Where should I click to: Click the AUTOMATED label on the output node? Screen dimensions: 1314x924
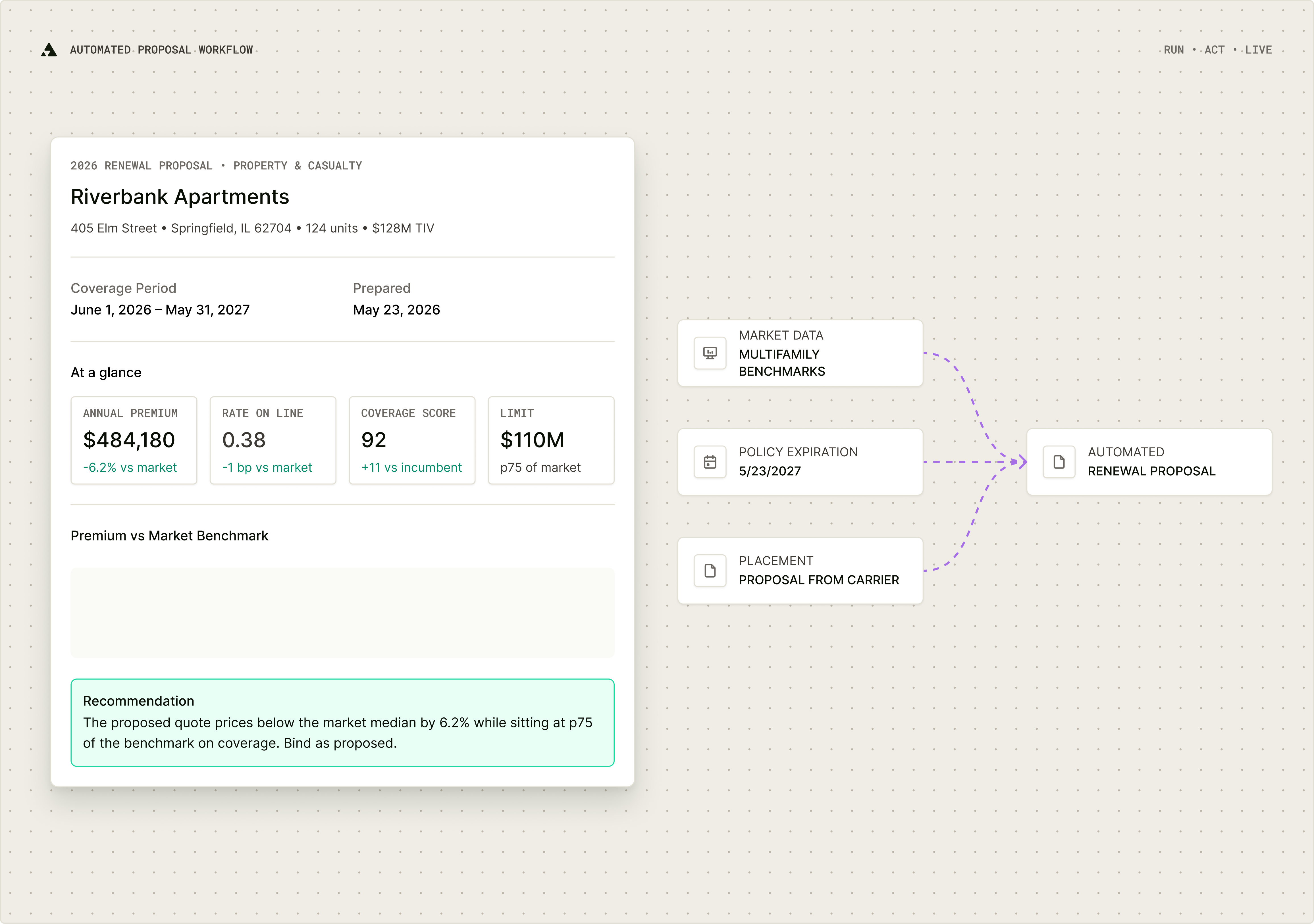tap(1126, 452)
